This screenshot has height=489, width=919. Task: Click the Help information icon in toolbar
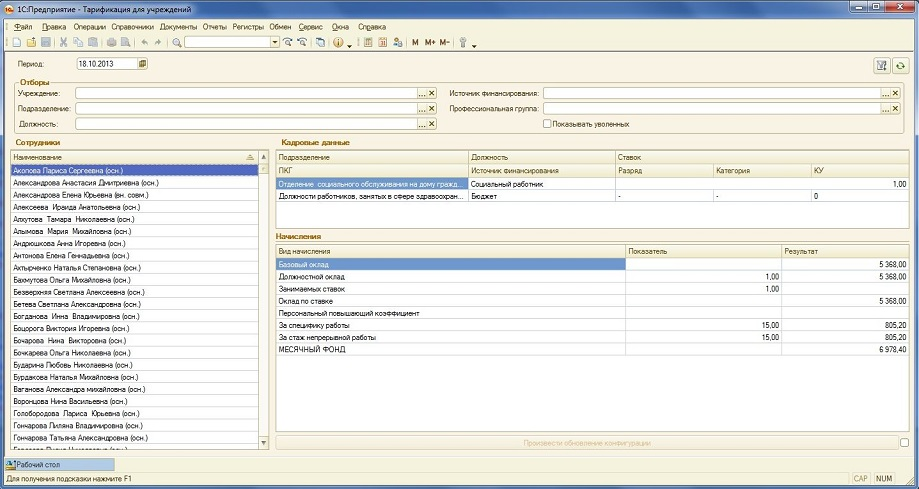click(338, 42)
